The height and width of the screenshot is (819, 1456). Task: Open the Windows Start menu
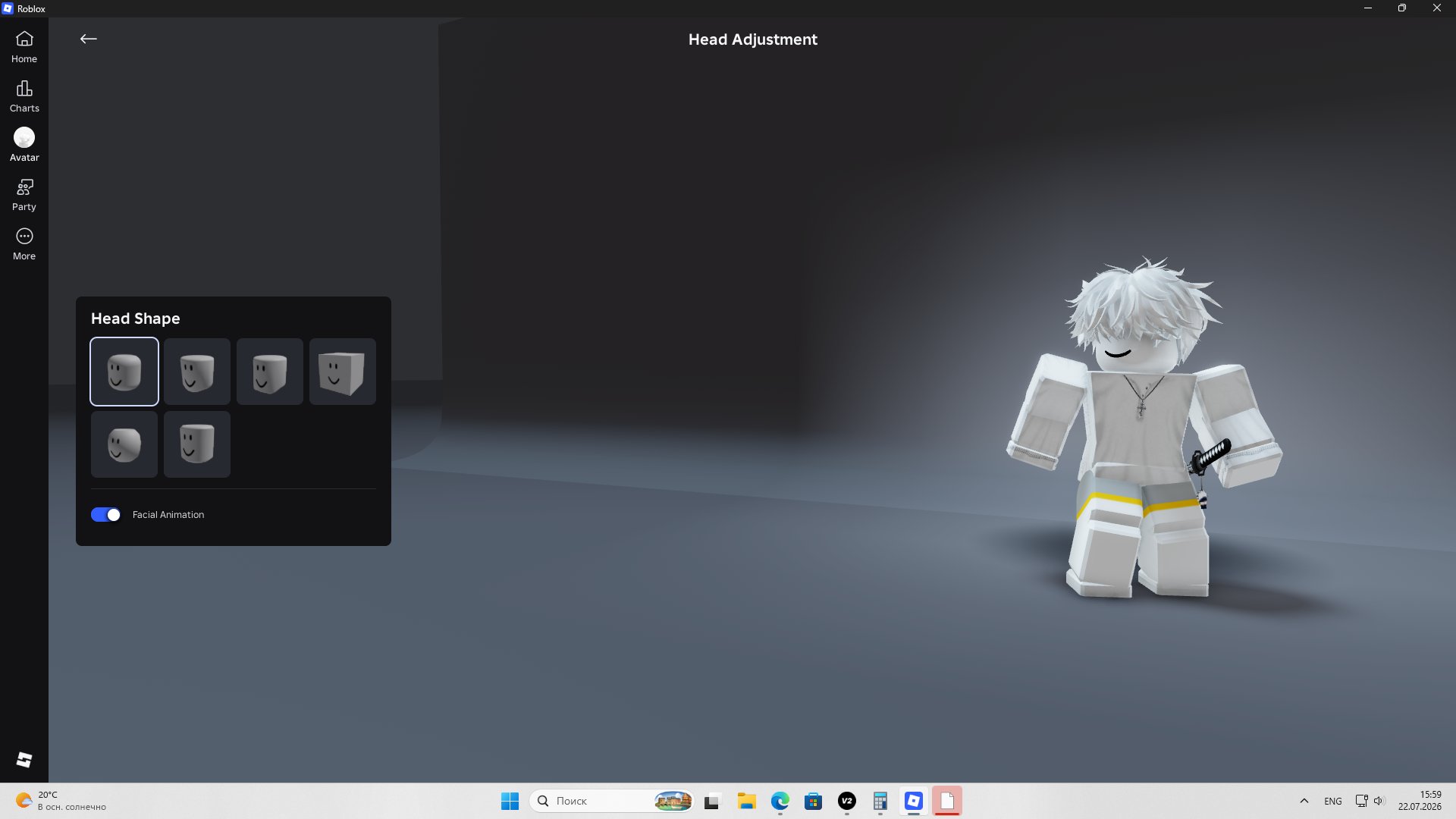click(510, 801)
